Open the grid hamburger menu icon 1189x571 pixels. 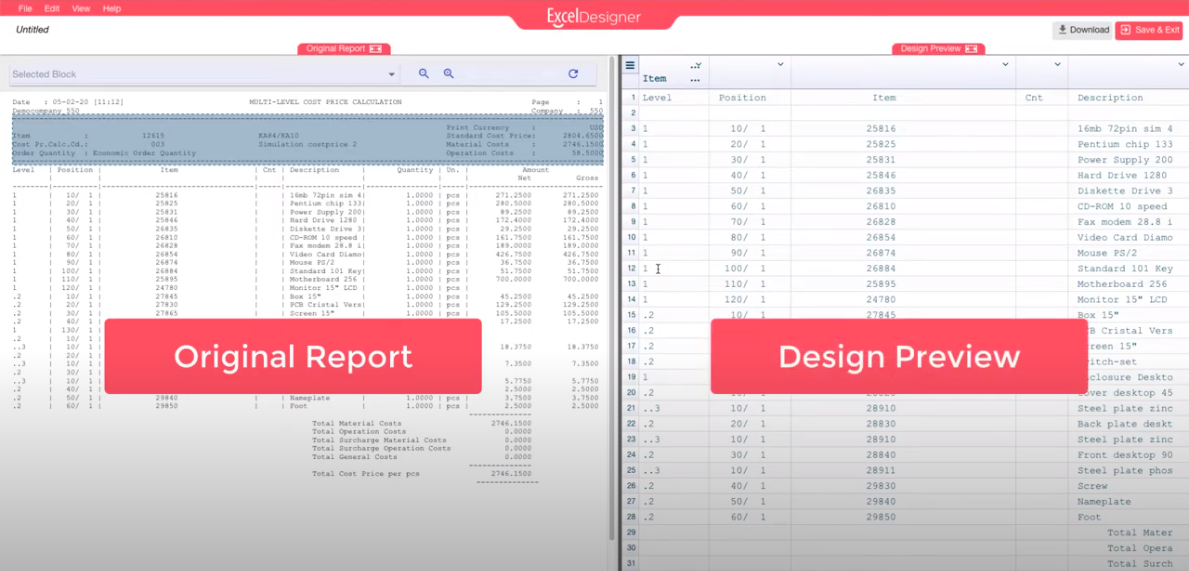[629, 65]
